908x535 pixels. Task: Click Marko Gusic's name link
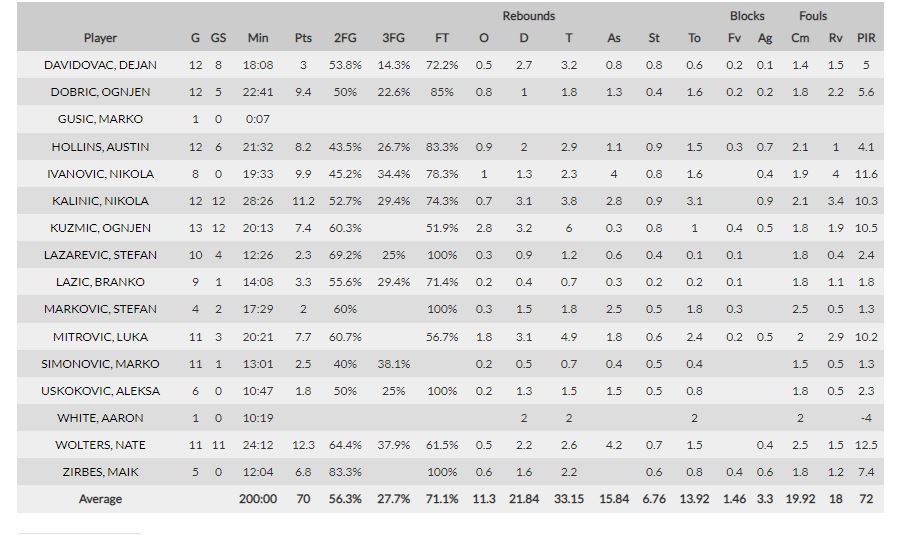pos(100,119)
